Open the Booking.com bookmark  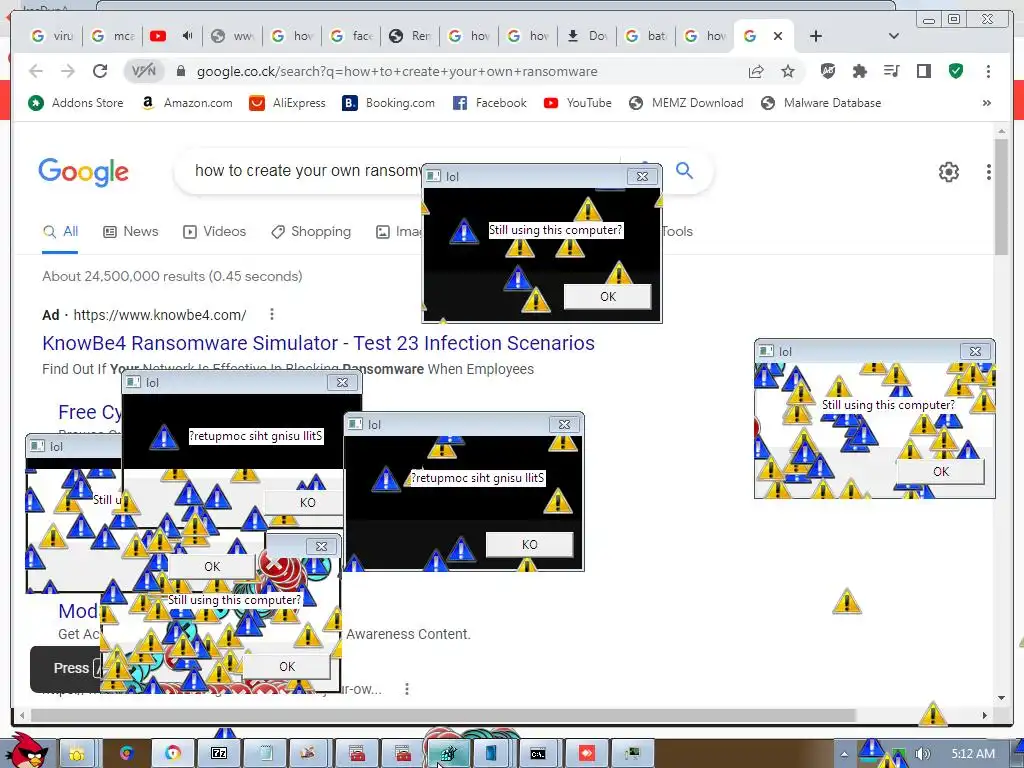pyautogui.click(x=389, y=103)
